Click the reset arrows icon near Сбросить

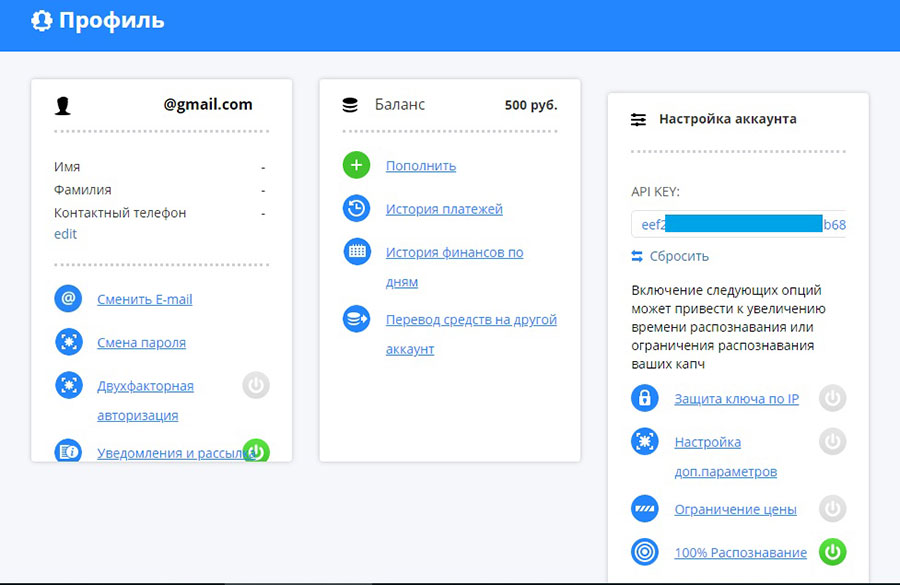637,256
